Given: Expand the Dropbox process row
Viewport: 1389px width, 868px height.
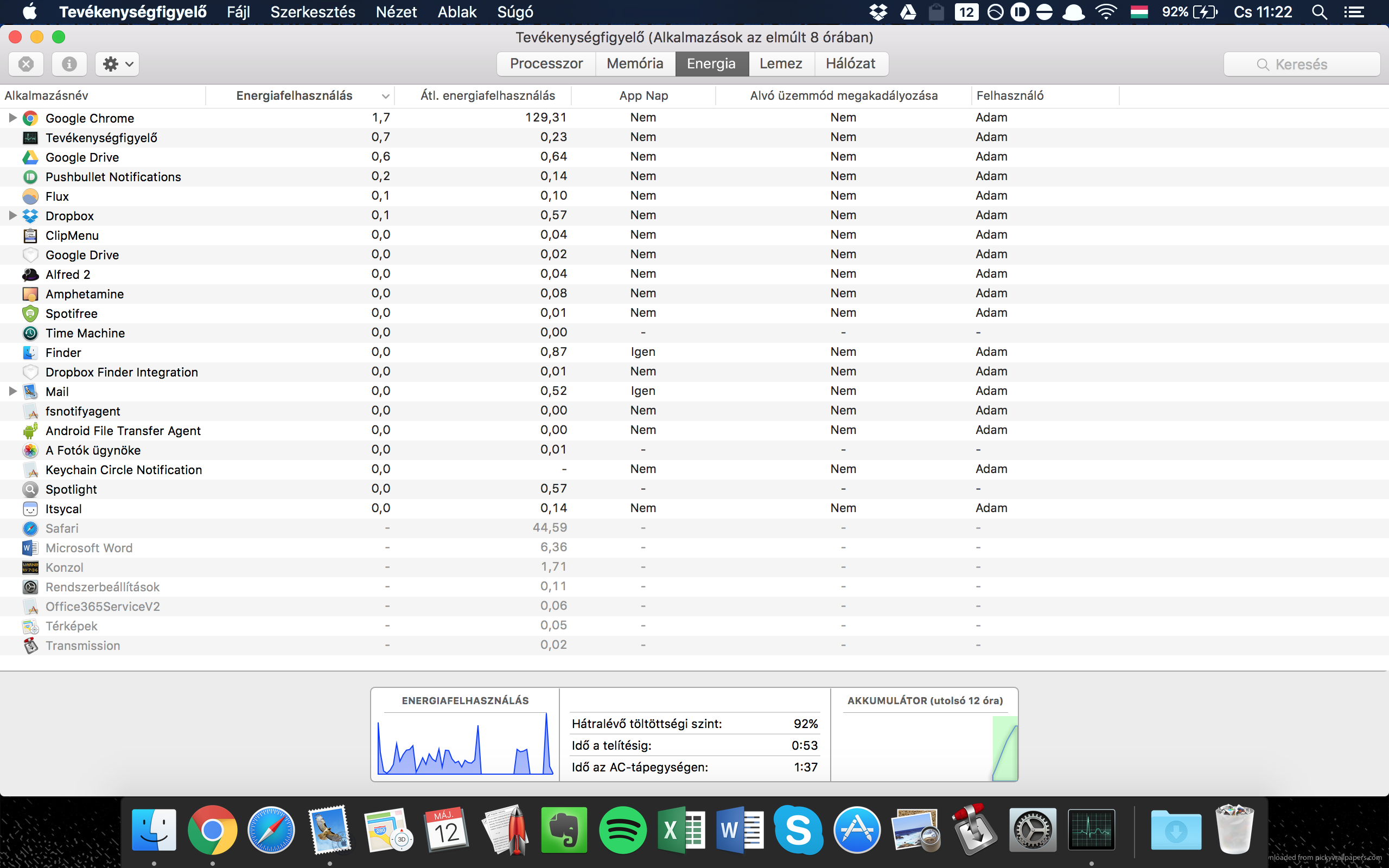Looking at the screenshot, I should 12,215.
